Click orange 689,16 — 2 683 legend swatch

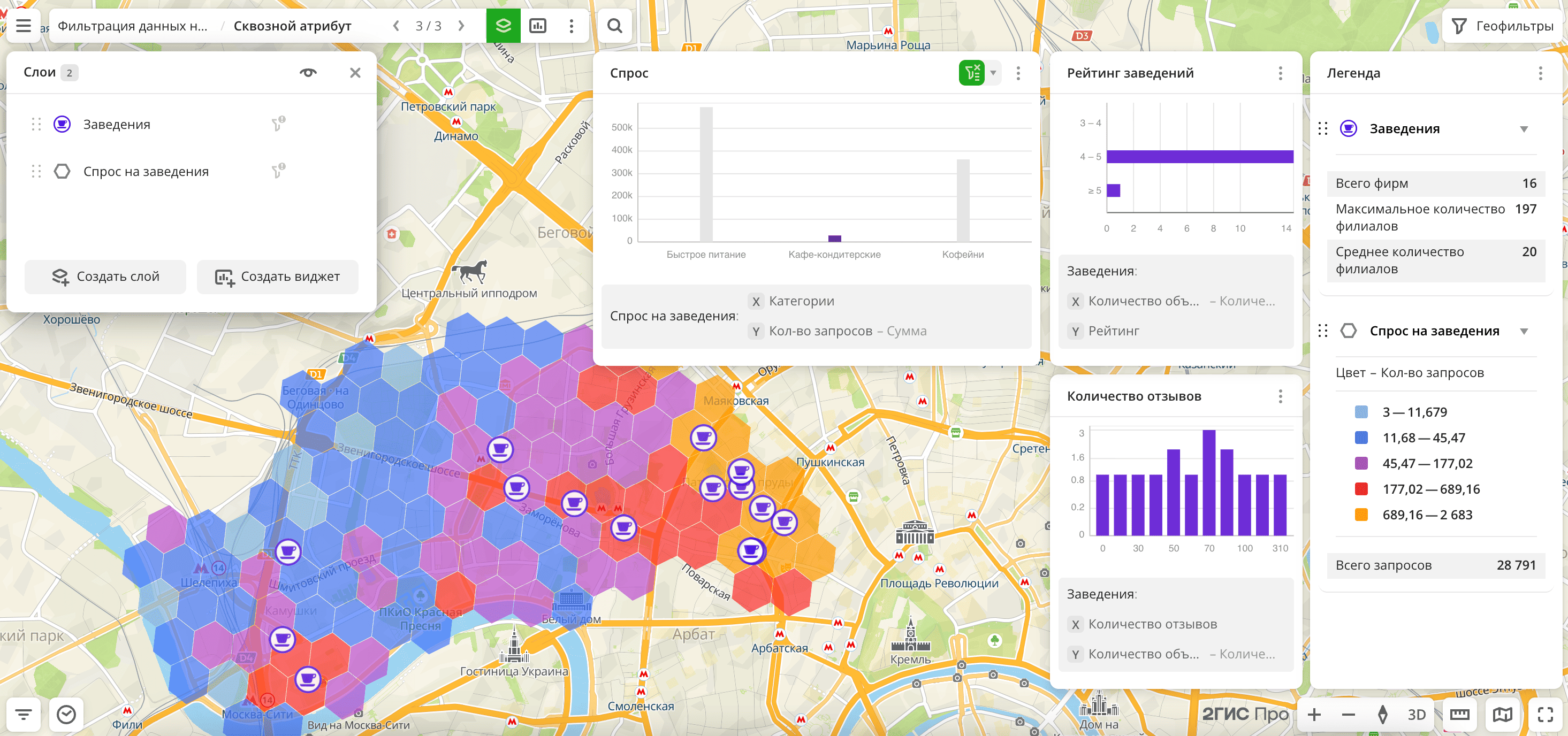coord(1361,515)
